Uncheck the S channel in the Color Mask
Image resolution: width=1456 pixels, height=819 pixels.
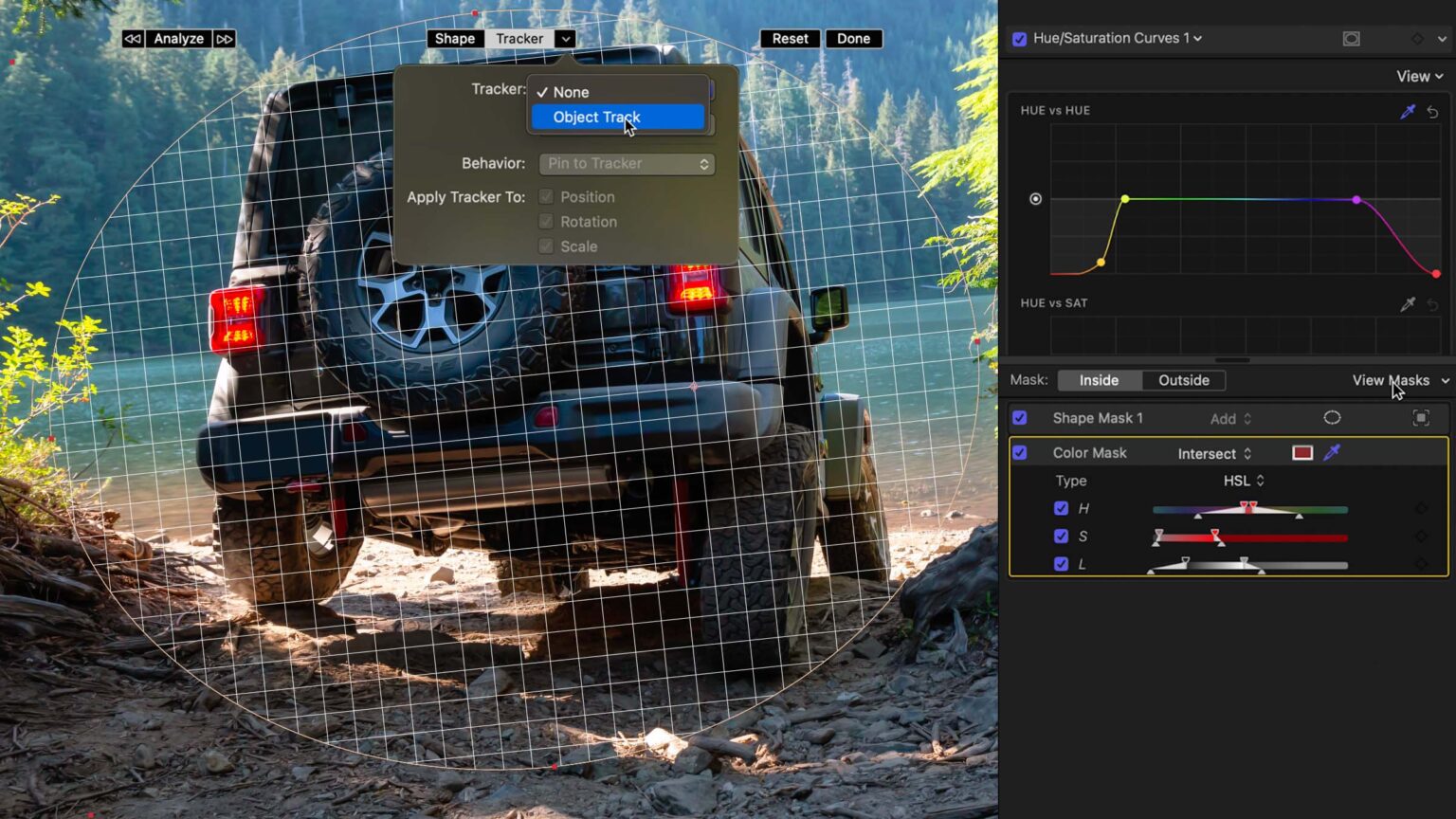[x=1061, y=536]
